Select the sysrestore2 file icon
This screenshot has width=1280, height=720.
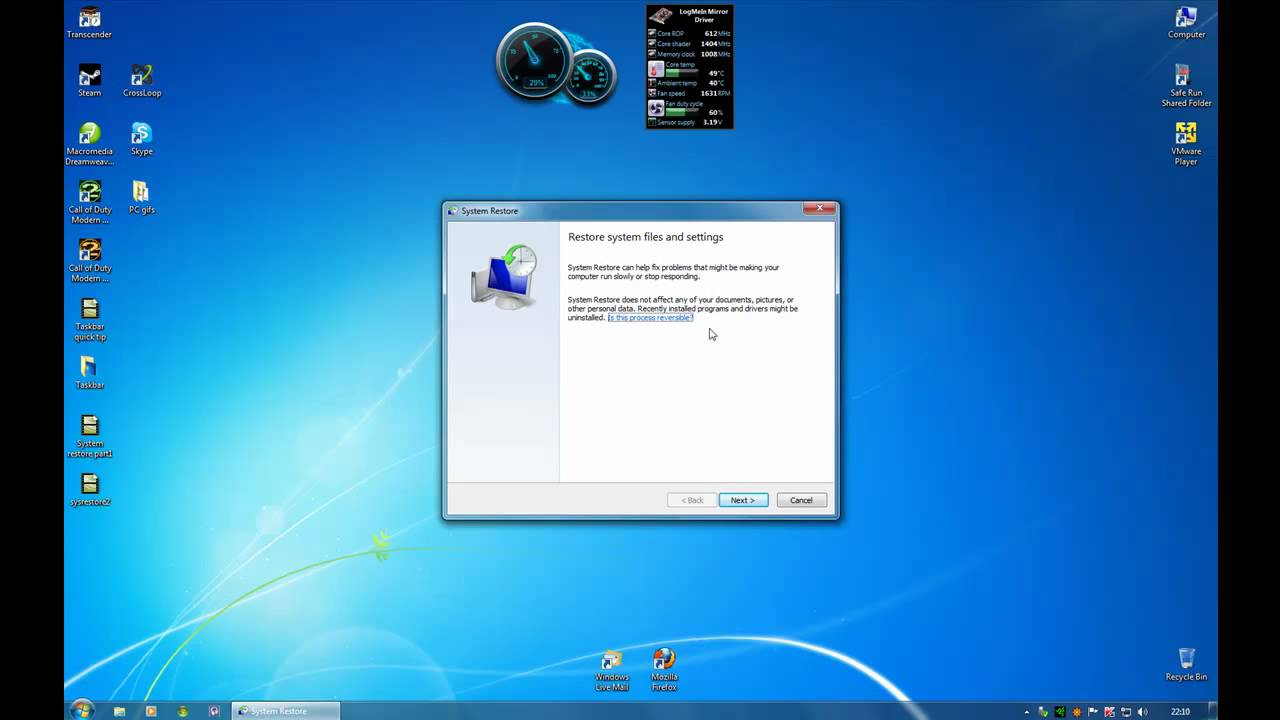tap(89, 490)
